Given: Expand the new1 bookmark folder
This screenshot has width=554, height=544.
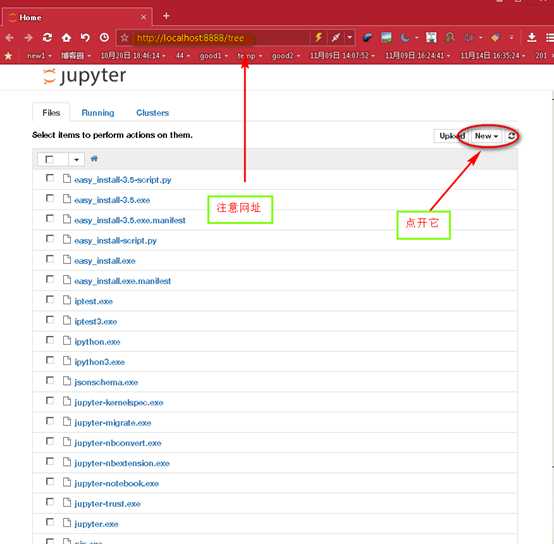Looking at the screenshot, I should [39, 56].
